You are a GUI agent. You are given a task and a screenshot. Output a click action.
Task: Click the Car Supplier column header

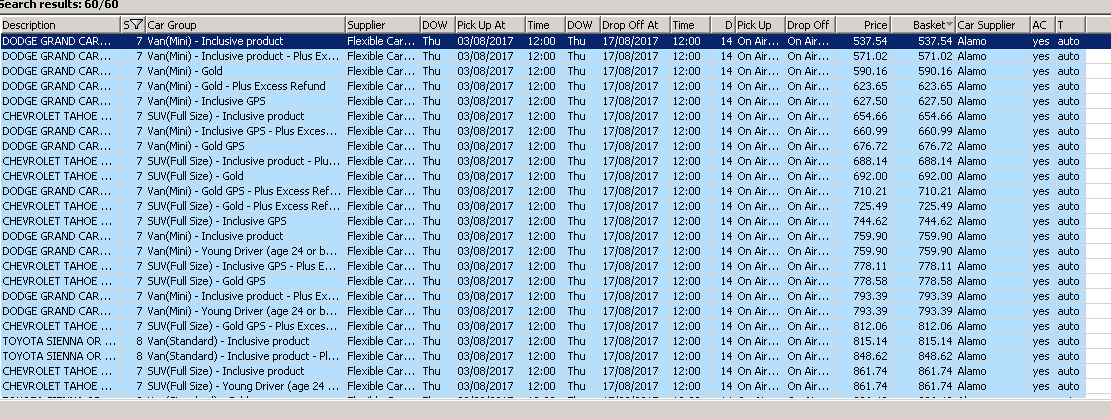[993, 26]
